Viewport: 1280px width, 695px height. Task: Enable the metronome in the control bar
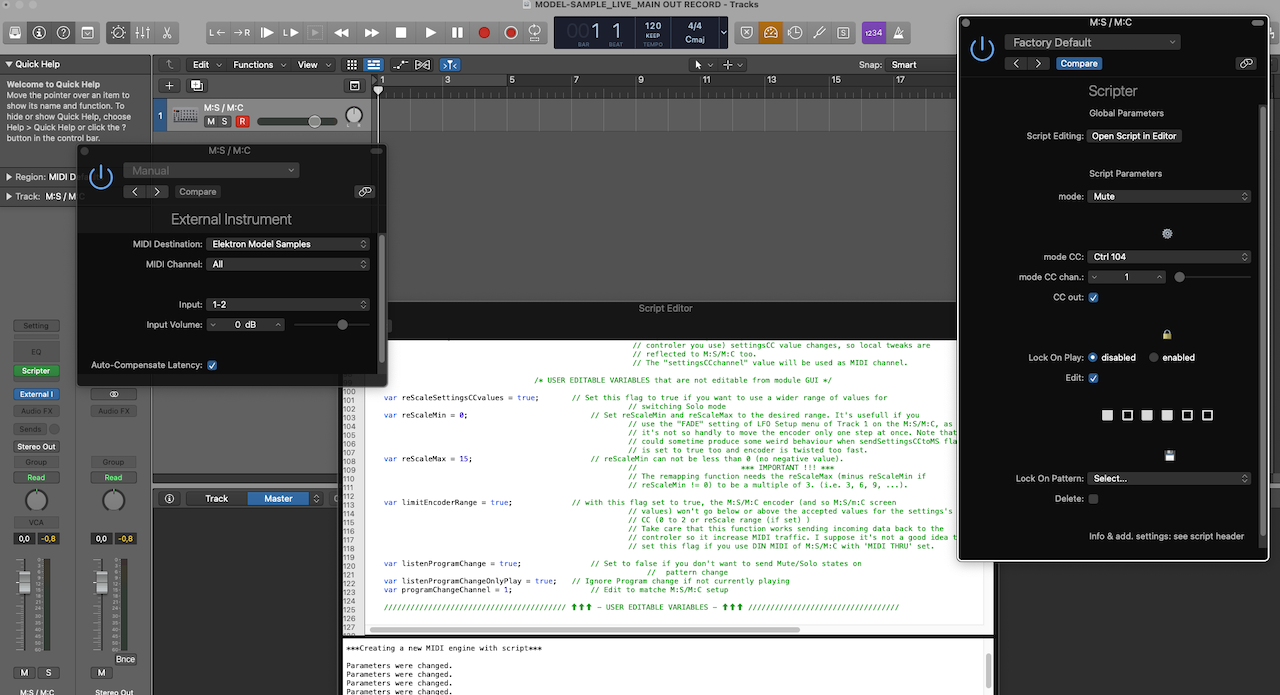(897, 32)
